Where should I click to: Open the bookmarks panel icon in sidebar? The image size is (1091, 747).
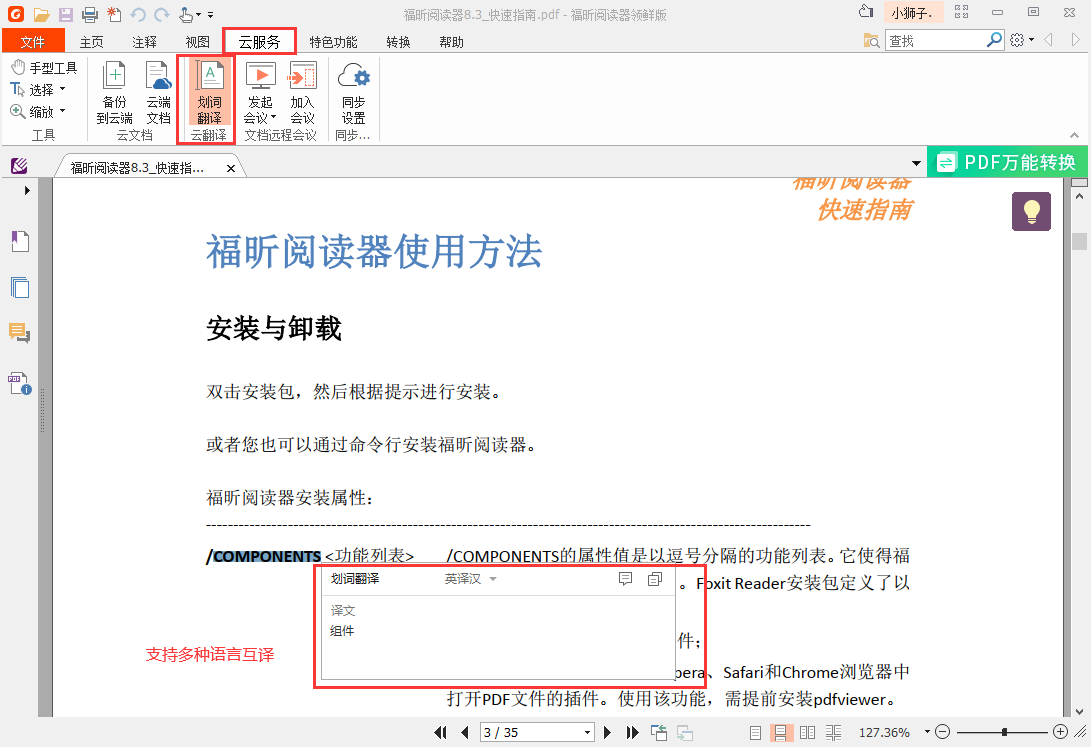click(x=20, y=241)
